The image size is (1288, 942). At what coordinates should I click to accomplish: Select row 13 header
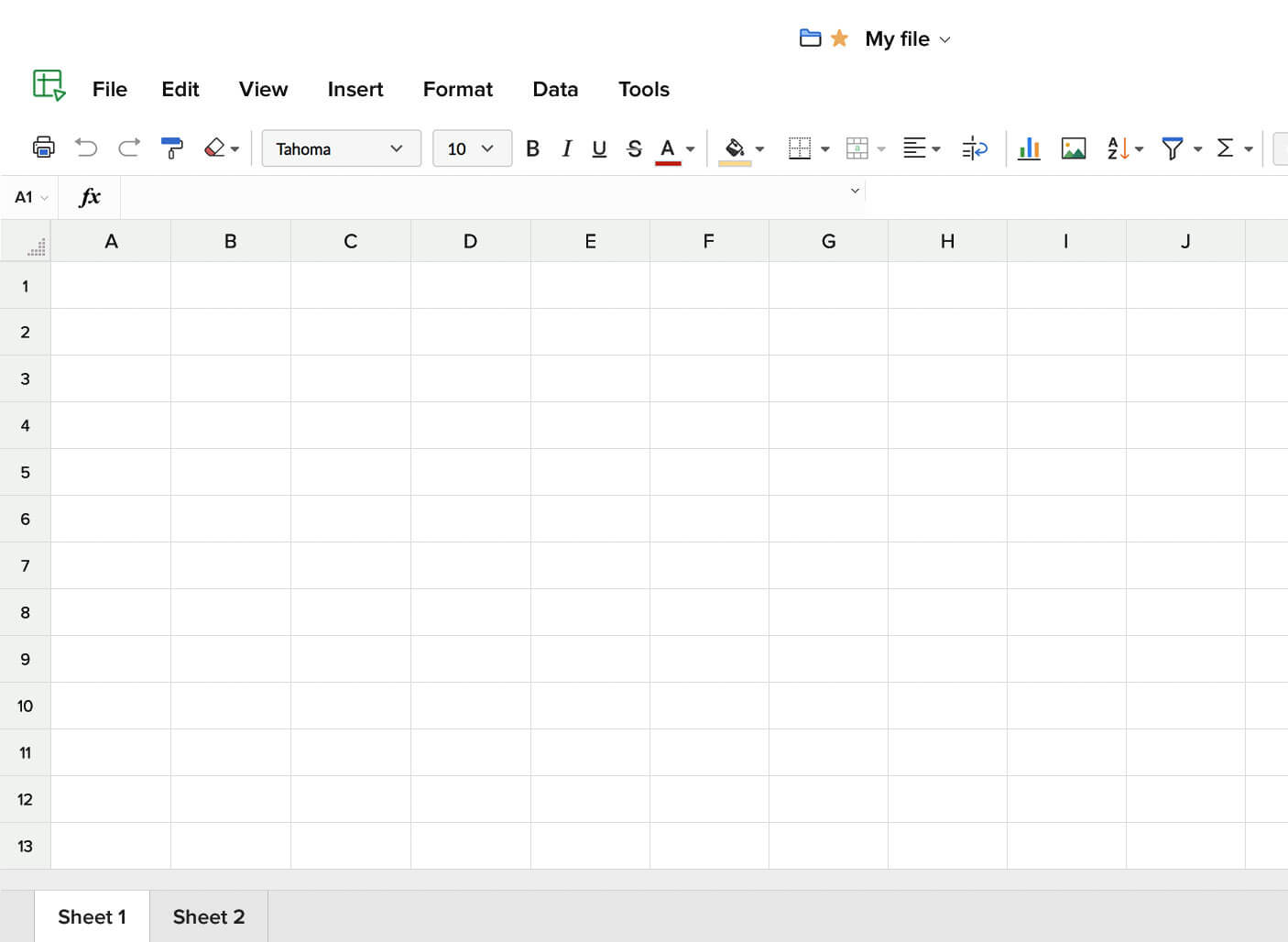(x=26, y=846)
